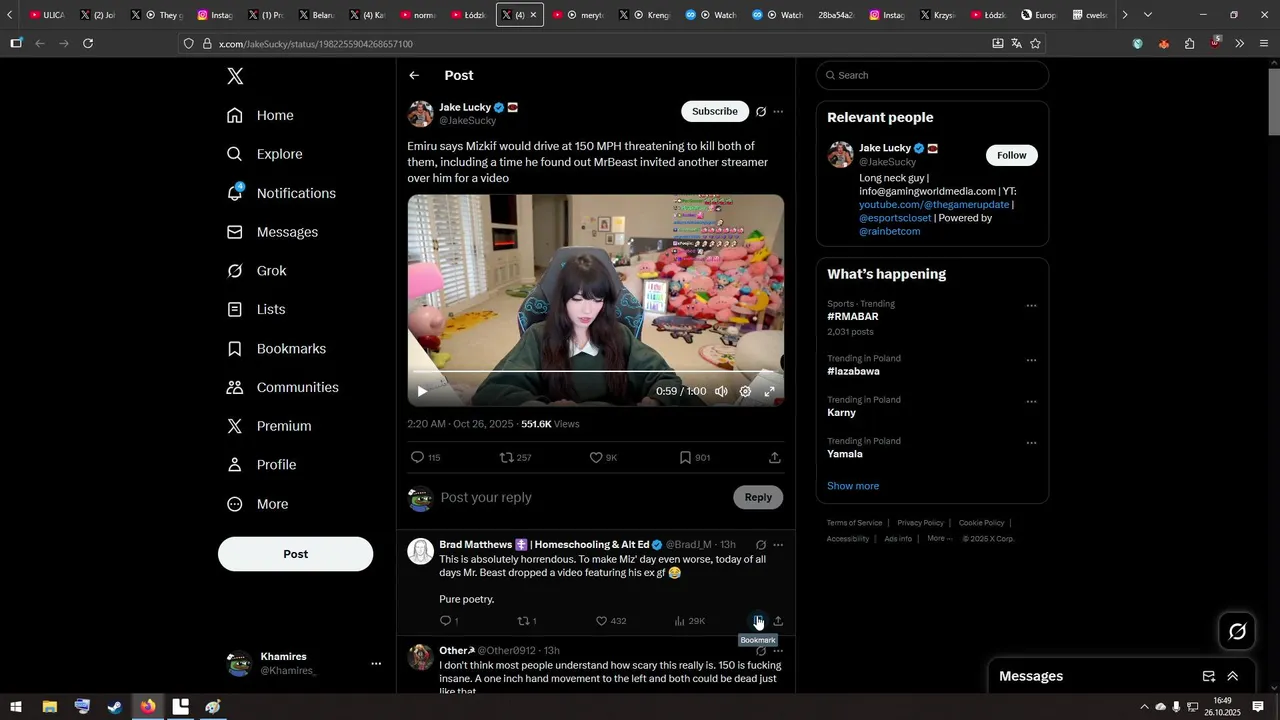1280x720 pixels.
Task: Click the Reply button
Action: pos(758,497)
